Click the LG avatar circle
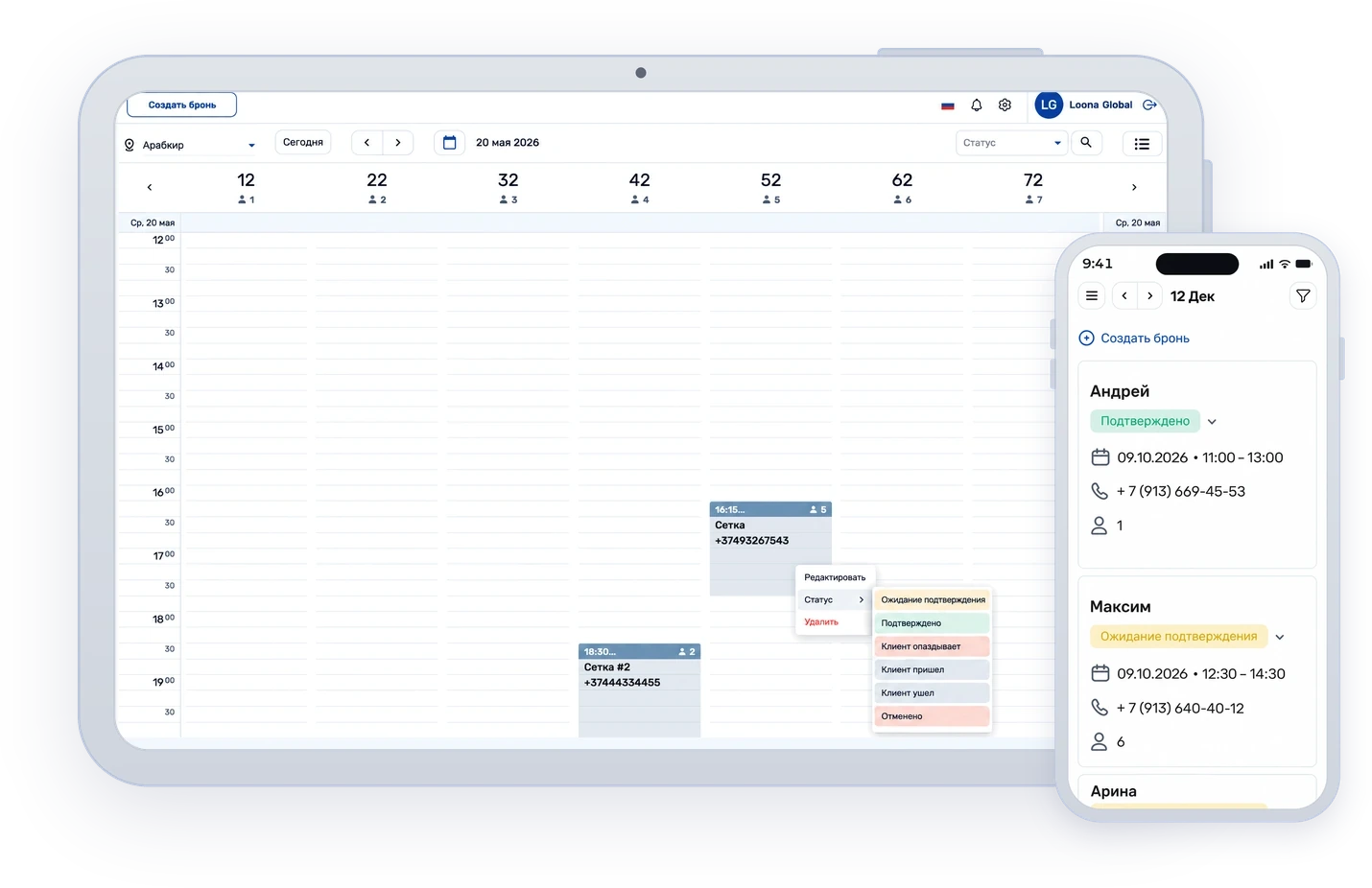Viewport: 1372px width, 888px height. pos(1049,105)
